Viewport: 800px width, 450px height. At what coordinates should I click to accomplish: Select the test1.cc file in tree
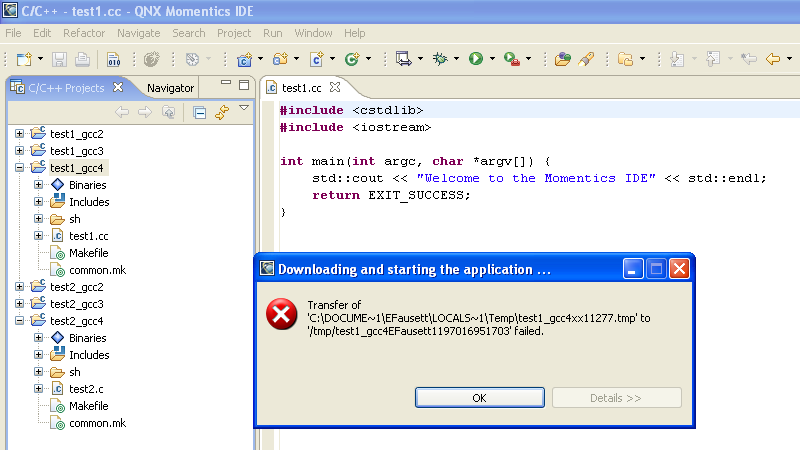click(x=88, y=236)
